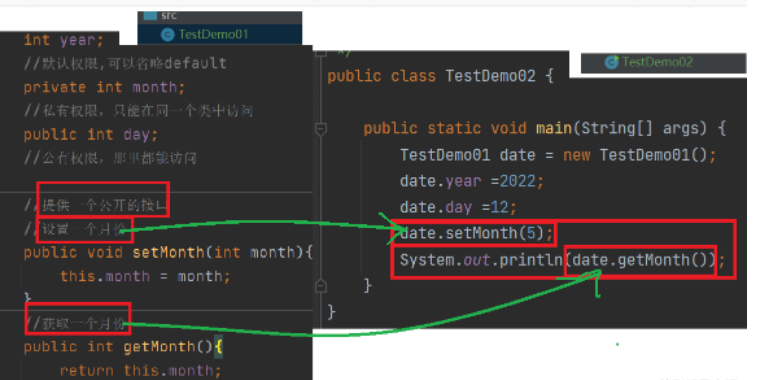Click the comment mentioning default
The width and height of the screenshot is (764, 380).
(125, 63)
